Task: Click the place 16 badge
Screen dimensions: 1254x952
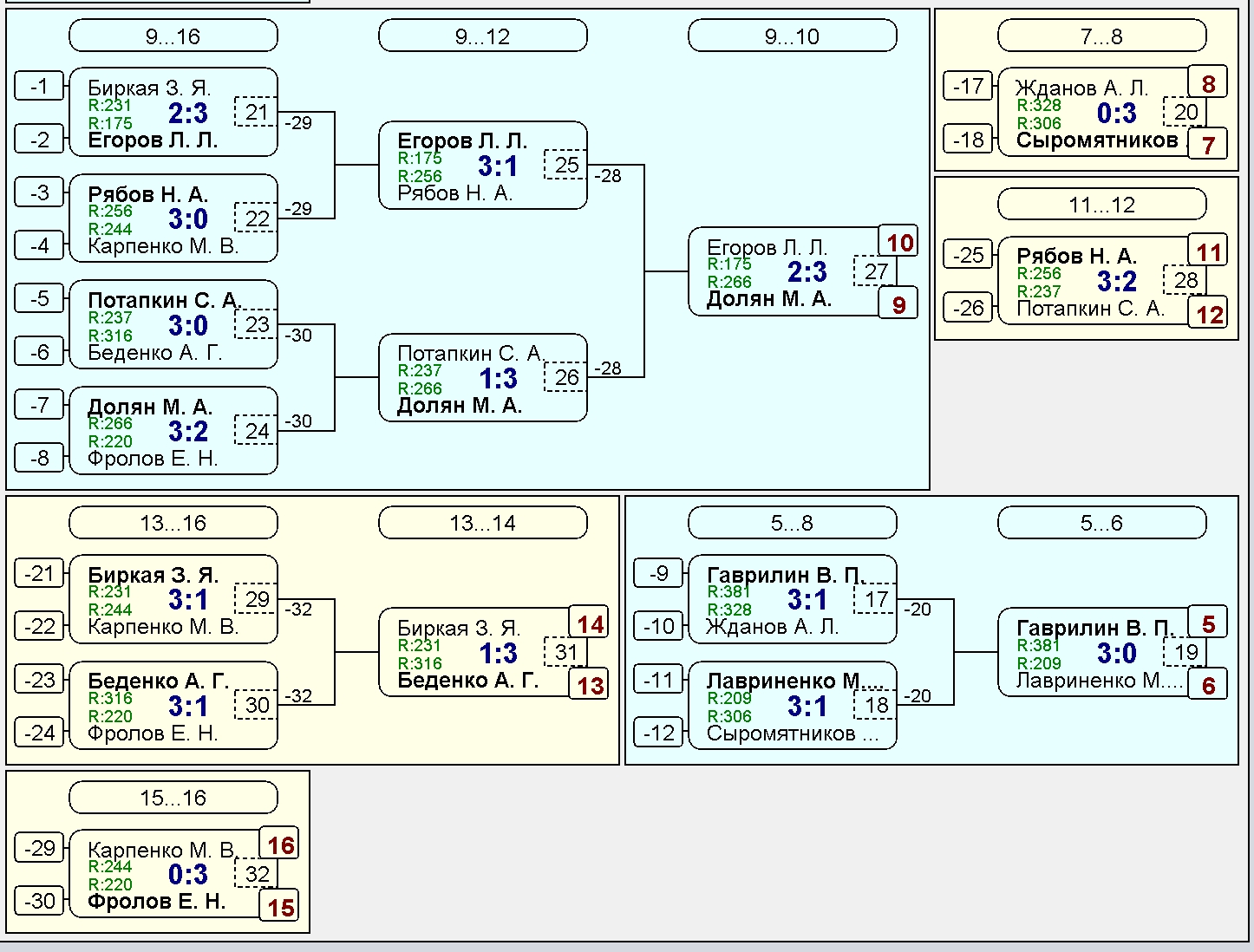Action: (279, 844)
